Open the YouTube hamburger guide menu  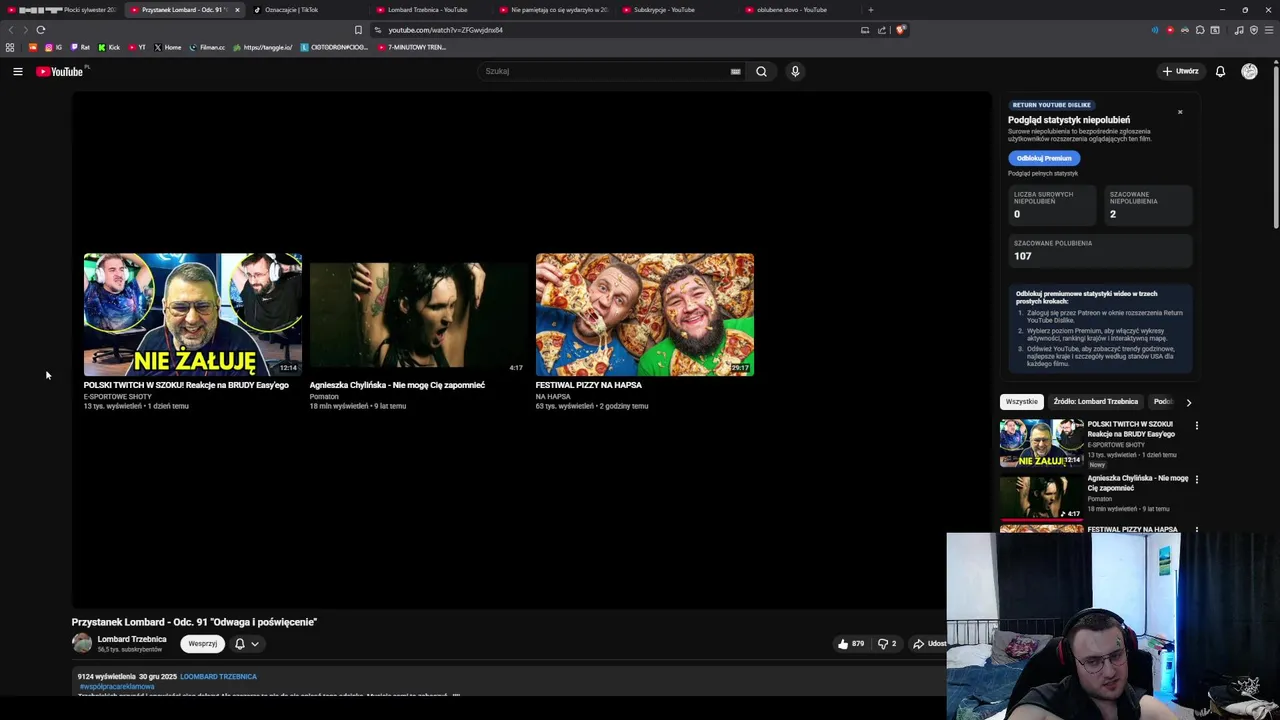click(17, 71)
